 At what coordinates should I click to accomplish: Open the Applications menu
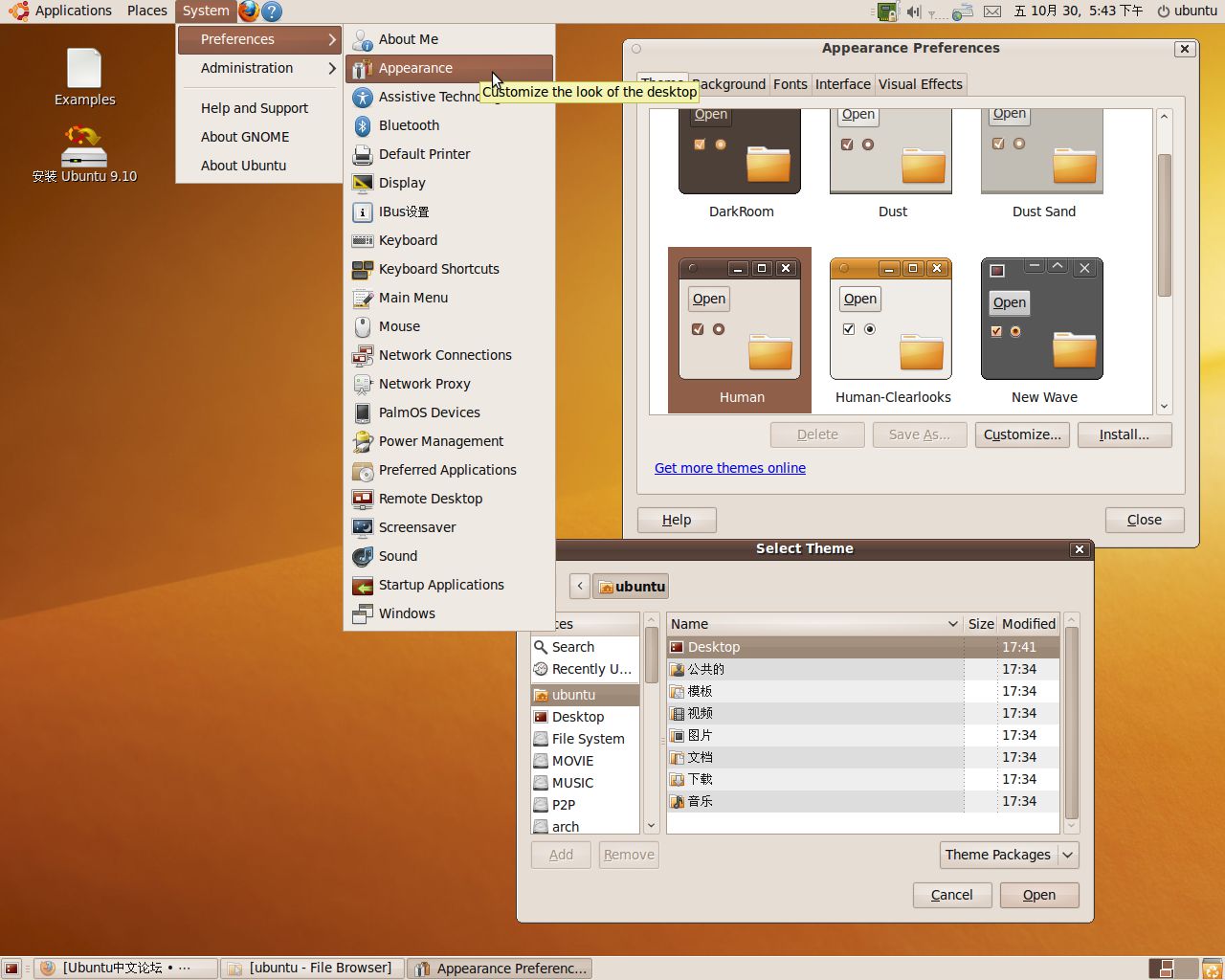[73, 11]
